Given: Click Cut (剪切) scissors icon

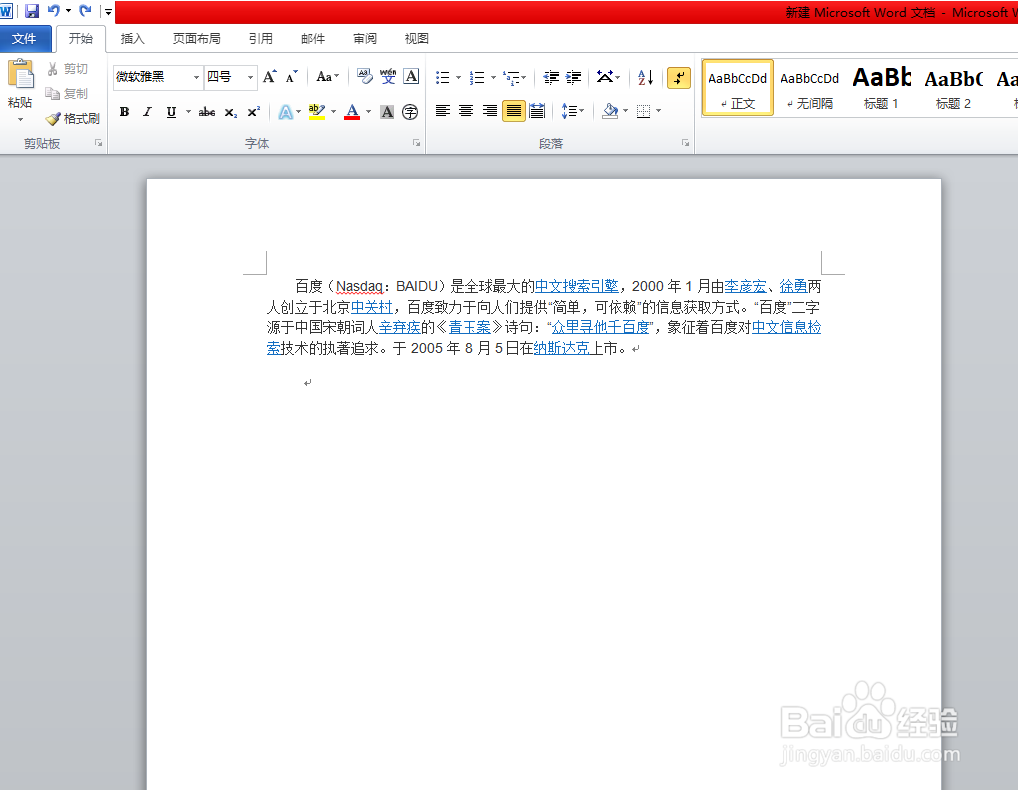Looking at the screenshot, I should coord(53,69).
